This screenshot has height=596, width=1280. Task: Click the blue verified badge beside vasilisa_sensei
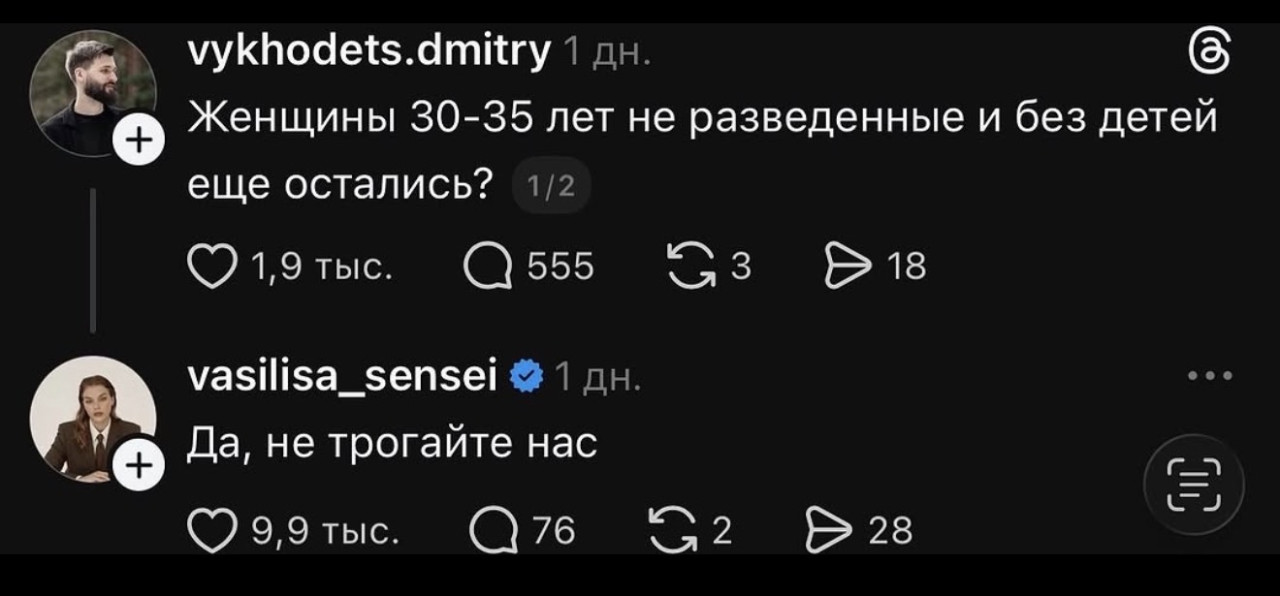[527, 377]
